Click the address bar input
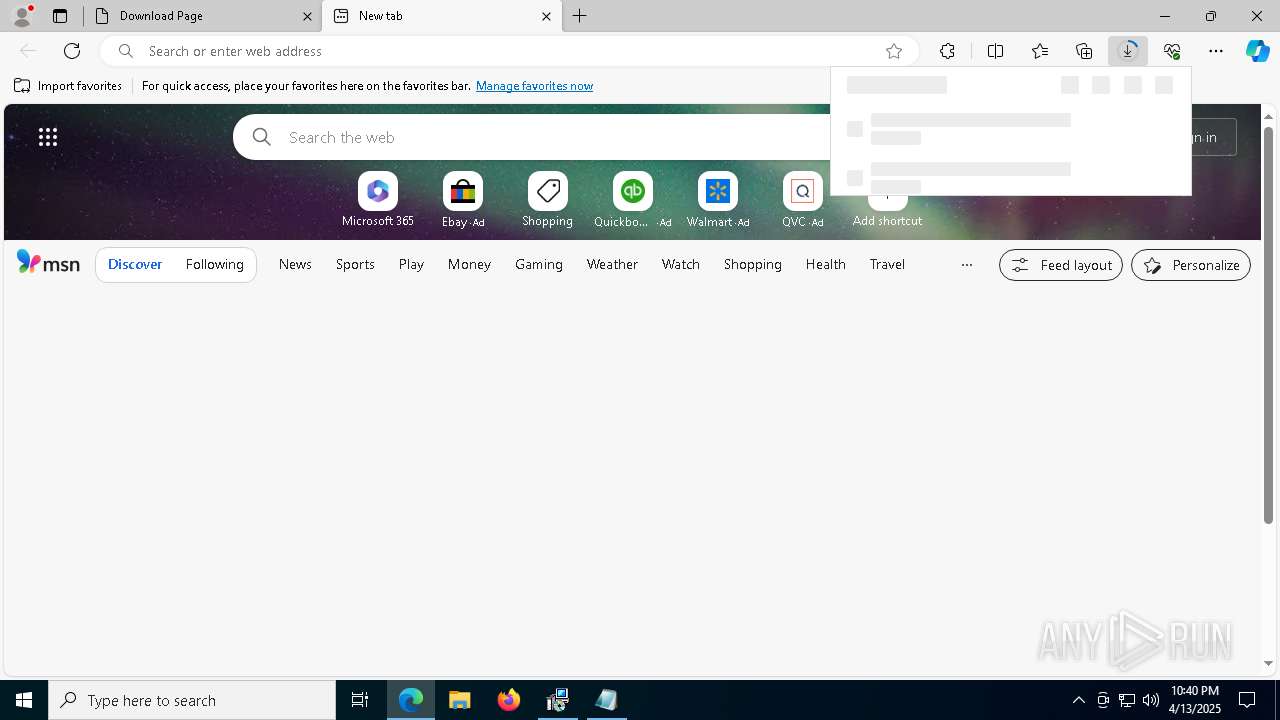 (x=510, y=51)
